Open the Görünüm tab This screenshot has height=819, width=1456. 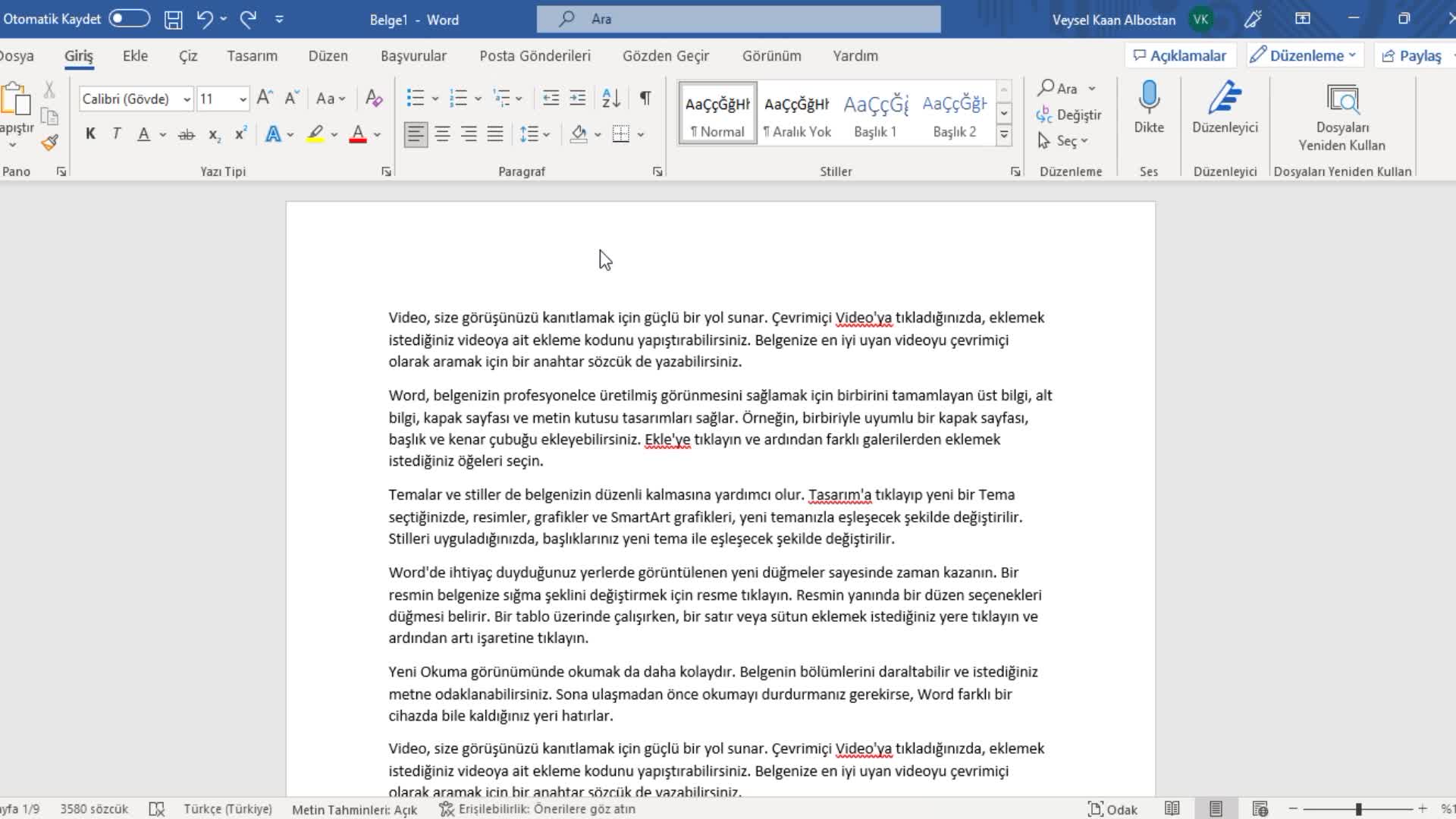click(x=771, y=55)
